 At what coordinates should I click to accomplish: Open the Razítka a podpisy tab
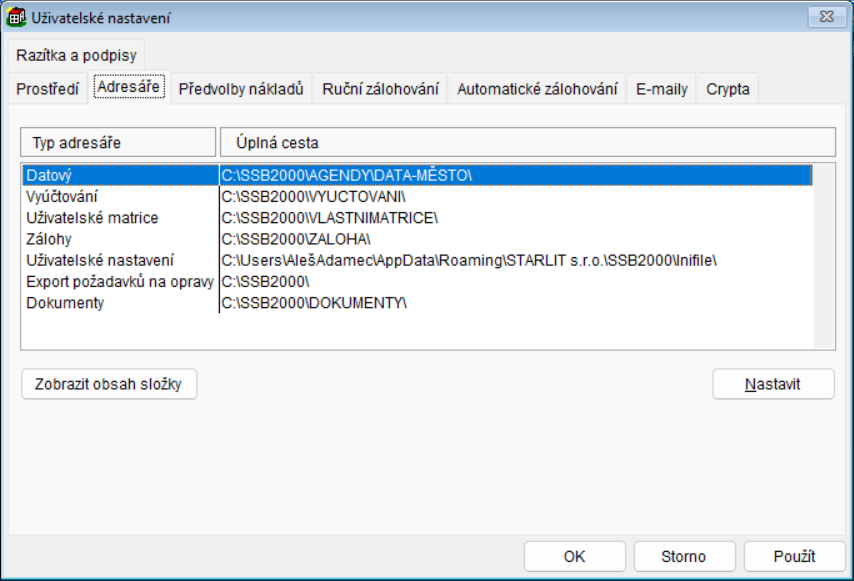point(77,55)
